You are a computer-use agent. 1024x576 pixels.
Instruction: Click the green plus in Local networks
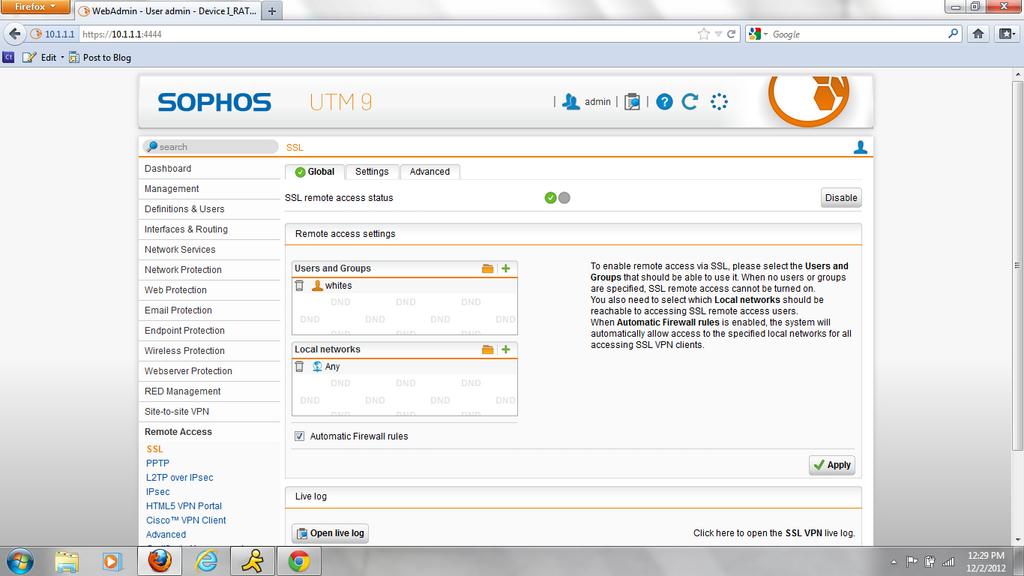pyautogui.click(x=506, y=349)
